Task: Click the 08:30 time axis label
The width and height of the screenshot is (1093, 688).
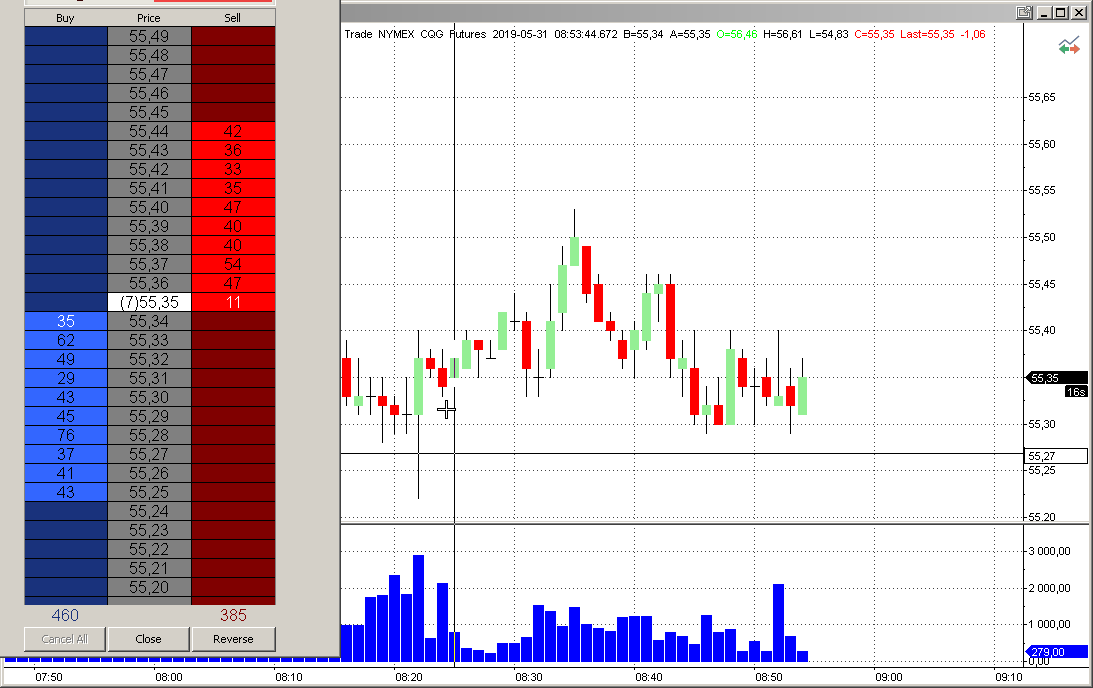Action: (x=529, y=677)
